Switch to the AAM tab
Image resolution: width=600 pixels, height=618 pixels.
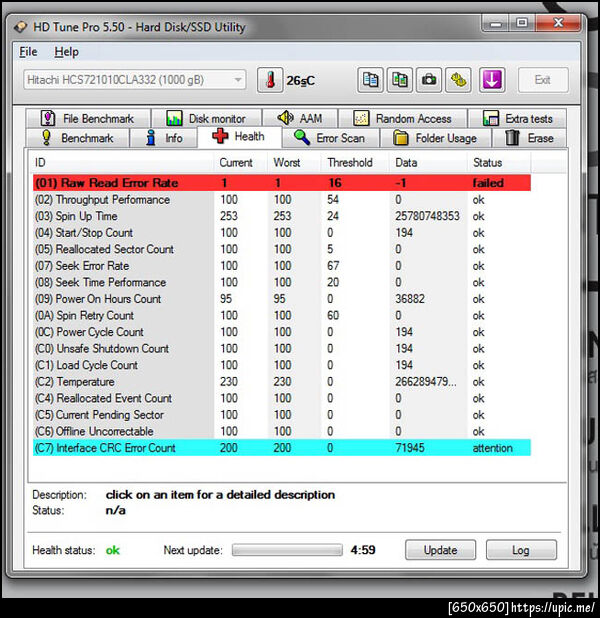(x=300, y=118)
